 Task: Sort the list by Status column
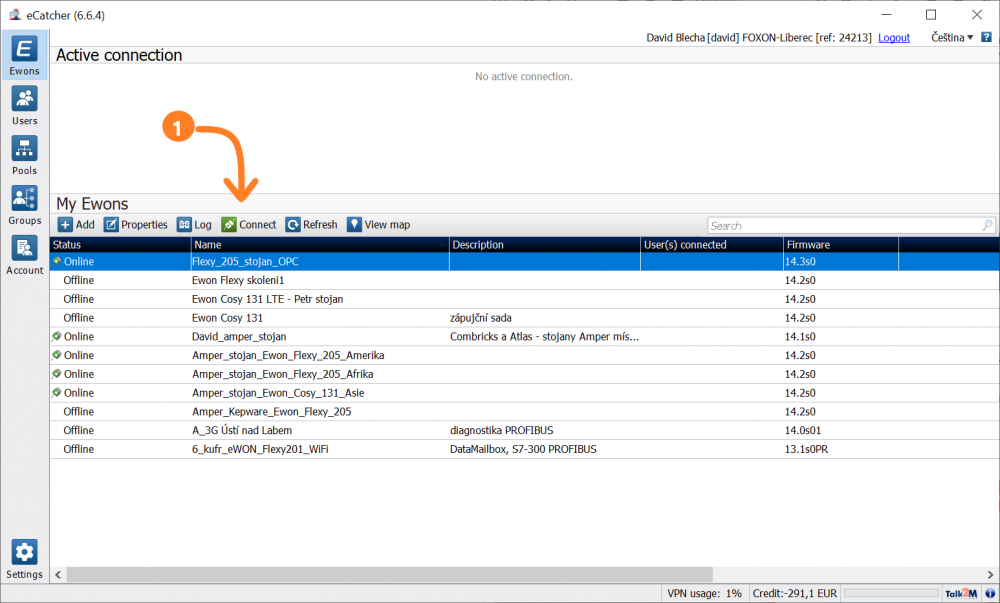[x=121, y=245]
